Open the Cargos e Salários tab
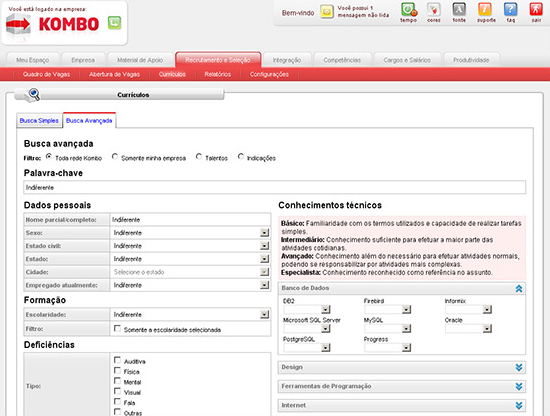This screenshot has width=550, height=416. (407, 60)
